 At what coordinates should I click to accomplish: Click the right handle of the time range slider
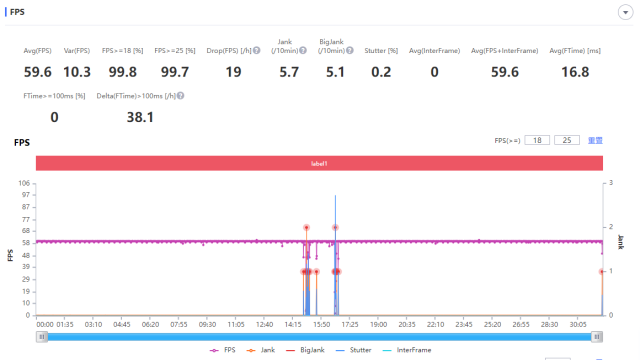point(597,337)
